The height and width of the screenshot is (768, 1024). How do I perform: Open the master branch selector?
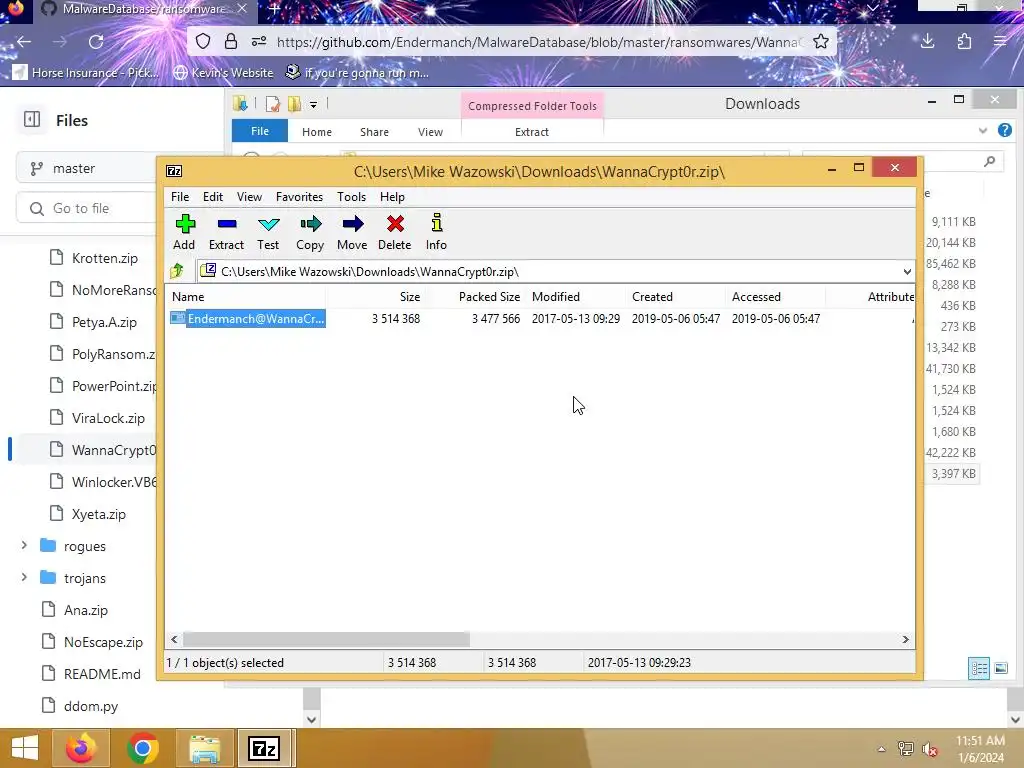click(x=86, y=168)
